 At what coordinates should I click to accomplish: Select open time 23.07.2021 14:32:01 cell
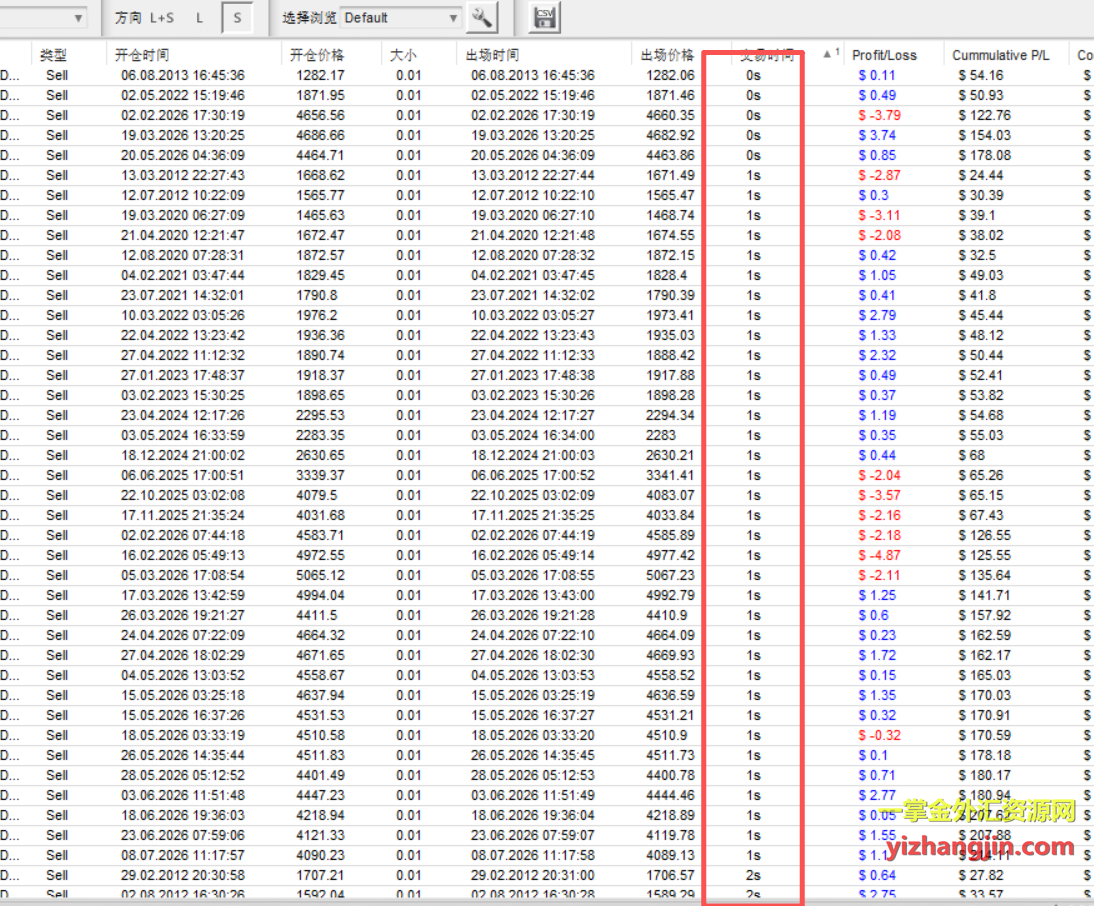[183, 295]
